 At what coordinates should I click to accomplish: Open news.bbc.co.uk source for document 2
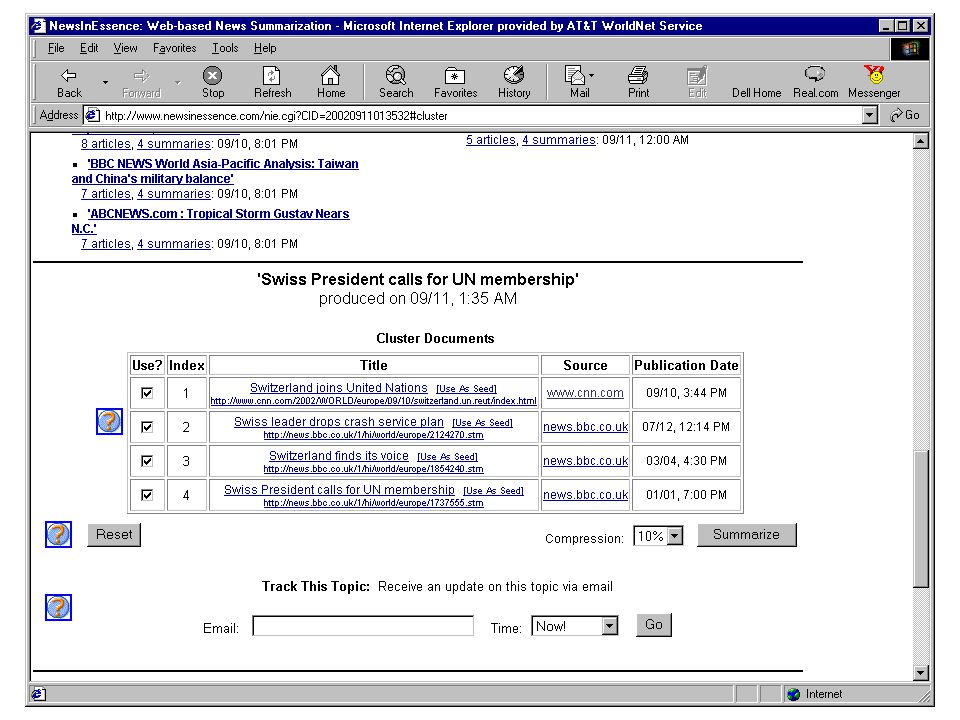(x=585, y=427)
